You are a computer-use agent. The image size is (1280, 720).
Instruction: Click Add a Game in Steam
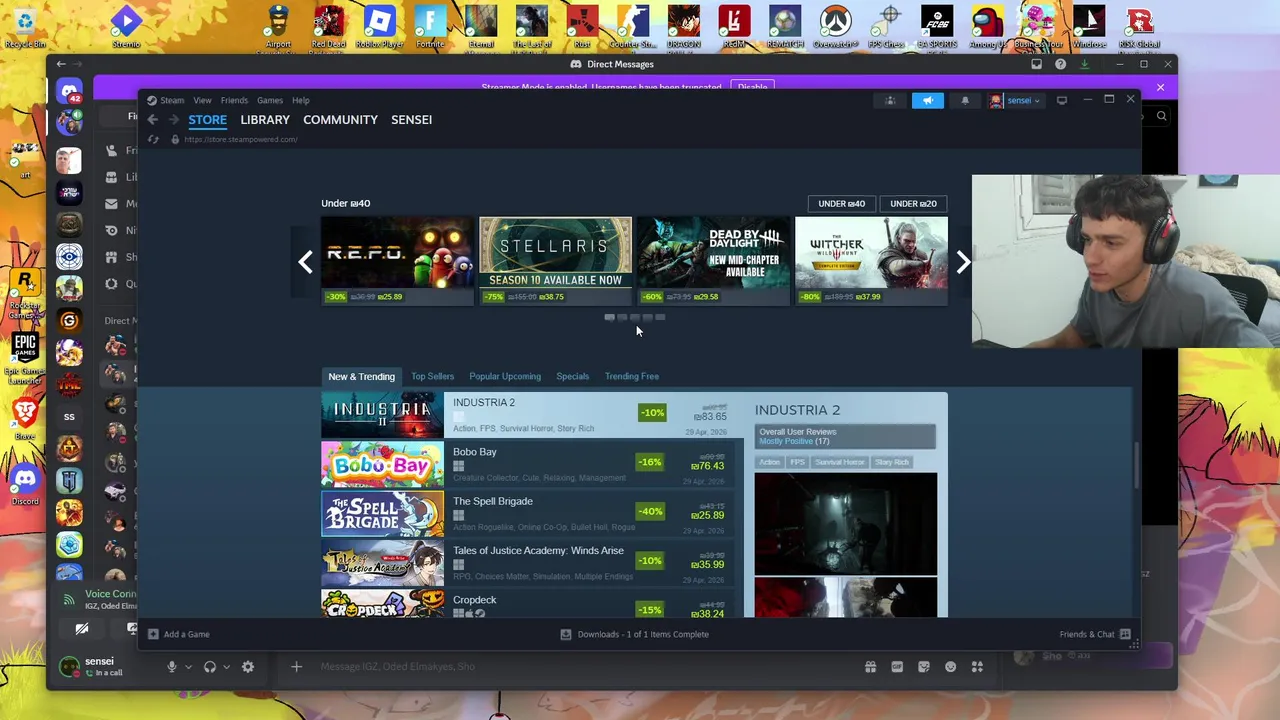coord(179,634)
